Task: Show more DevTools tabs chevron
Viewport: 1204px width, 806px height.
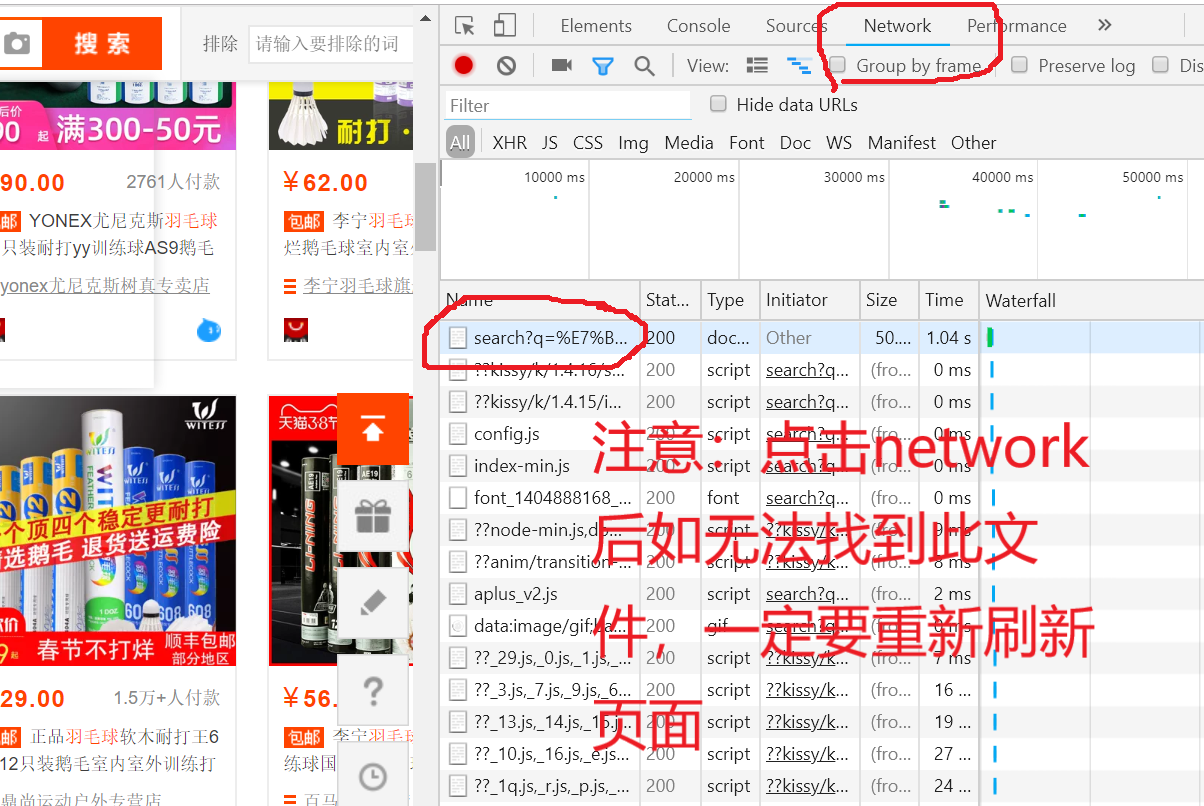Action: pos(1104,26)
